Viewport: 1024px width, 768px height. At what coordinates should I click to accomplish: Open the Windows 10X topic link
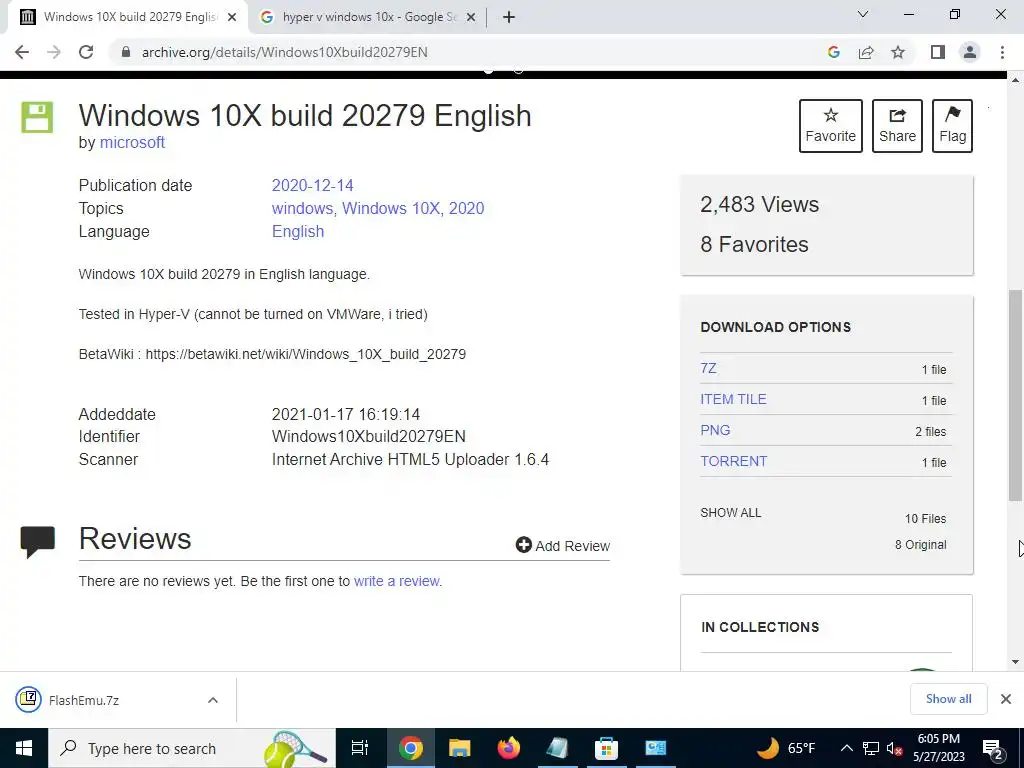391,208
